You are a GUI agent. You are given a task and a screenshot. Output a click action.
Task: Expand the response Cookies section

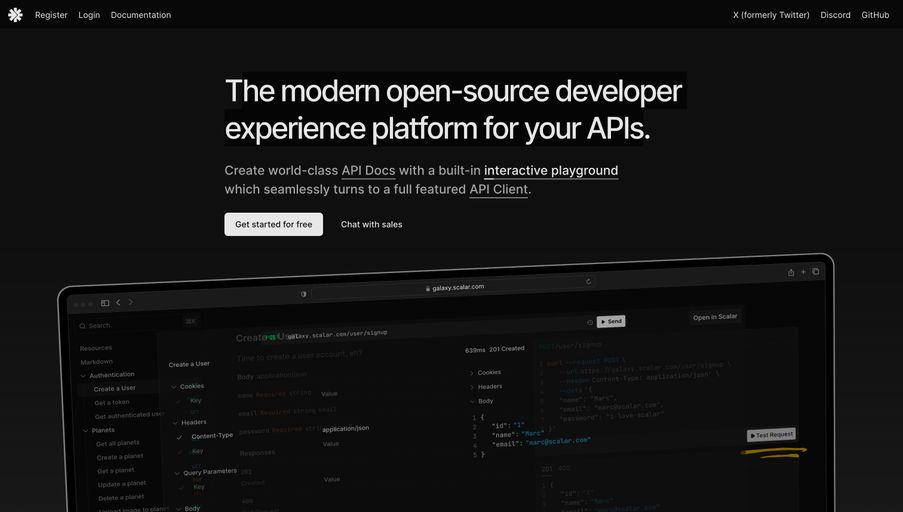coord(472,372)
